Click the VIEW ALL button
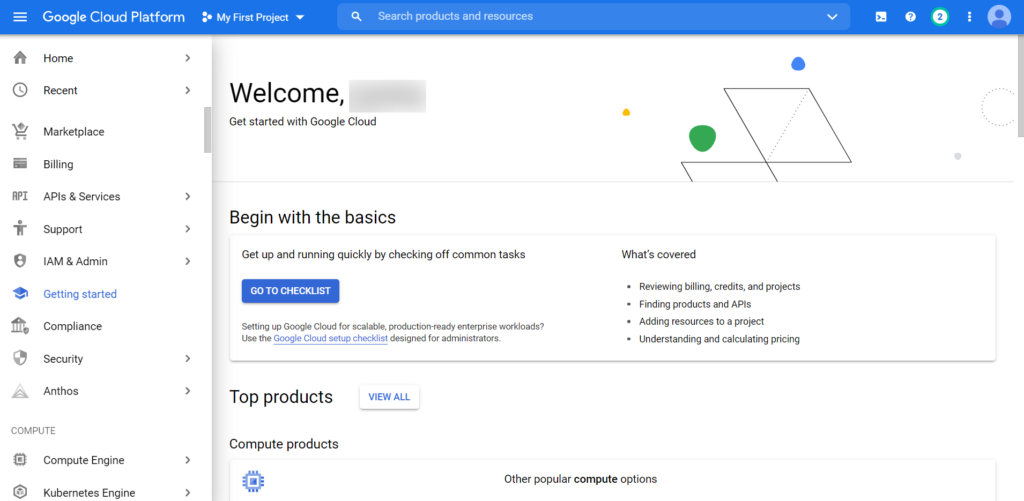Screen dimensions: 1024x501 389,396
